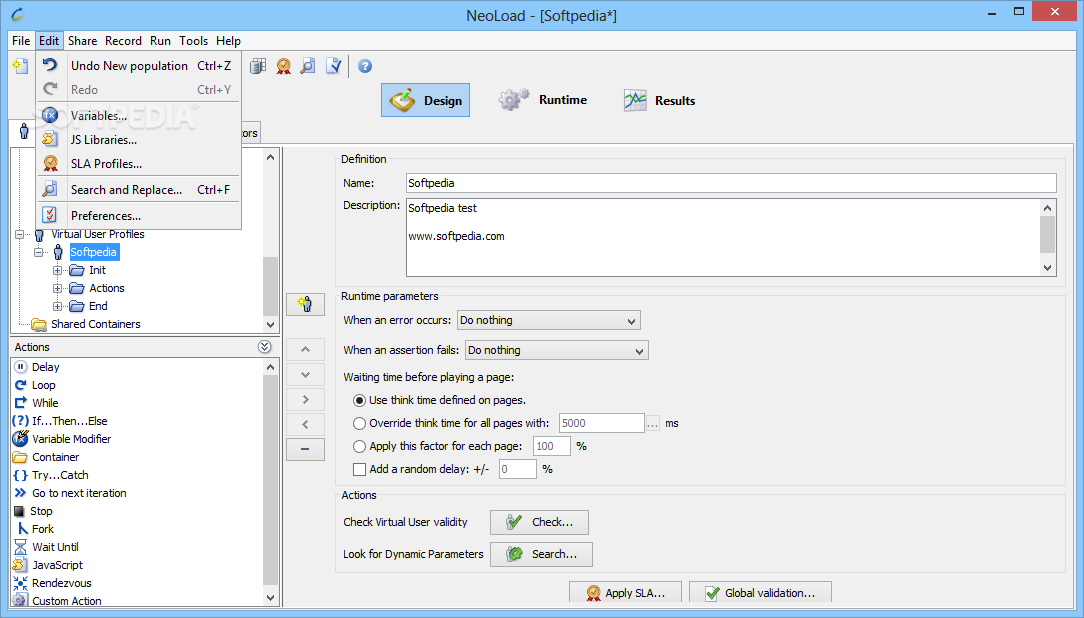Click the Name input field
Viewport: 1084px width, 618px height.
coord(731,183)
